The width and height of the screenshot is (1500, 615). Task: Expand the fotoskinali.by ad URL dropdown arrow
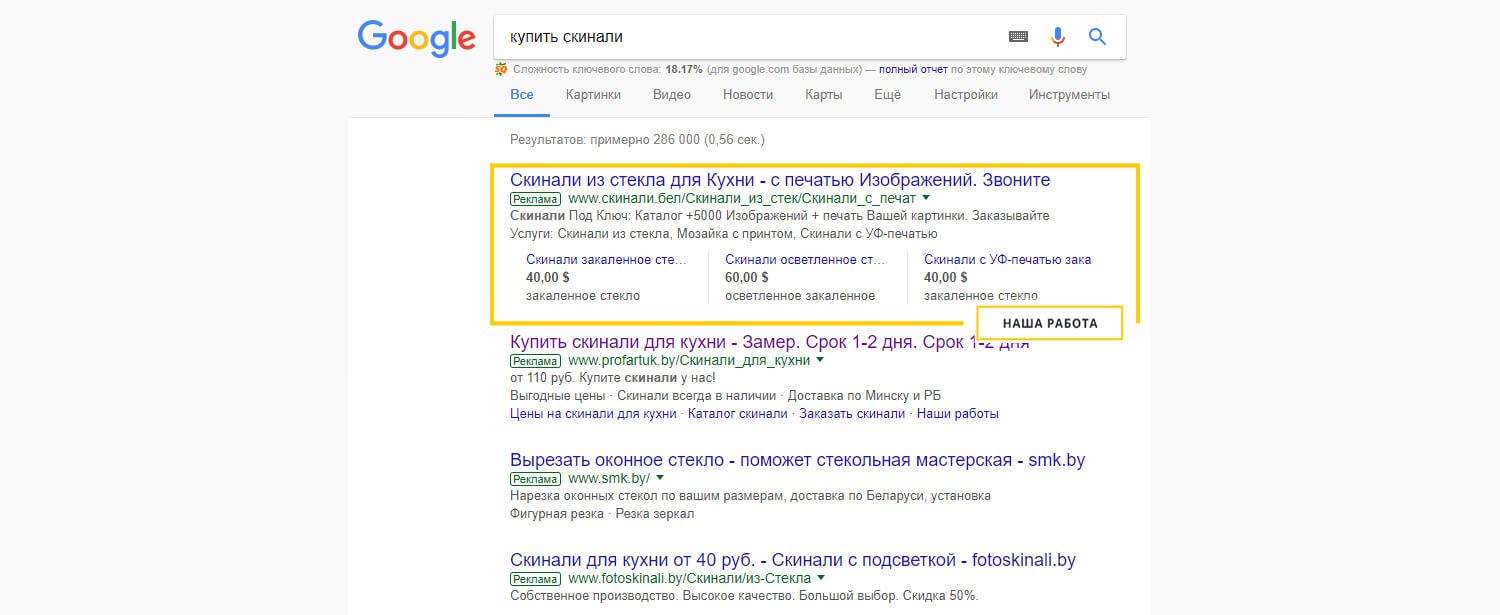(820, 578)
